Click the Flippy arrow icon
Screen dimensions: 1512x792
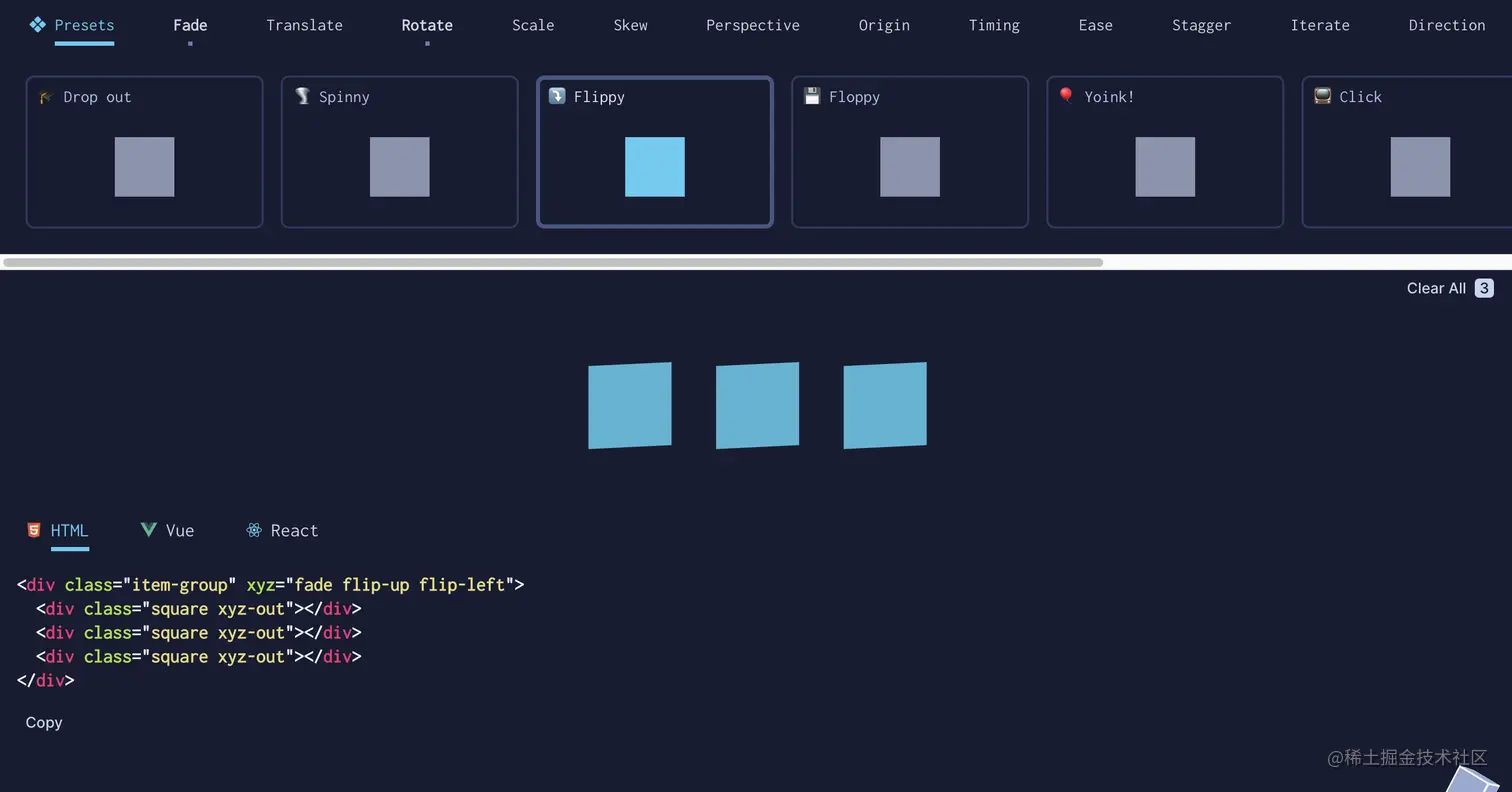(x=557, y=96)
